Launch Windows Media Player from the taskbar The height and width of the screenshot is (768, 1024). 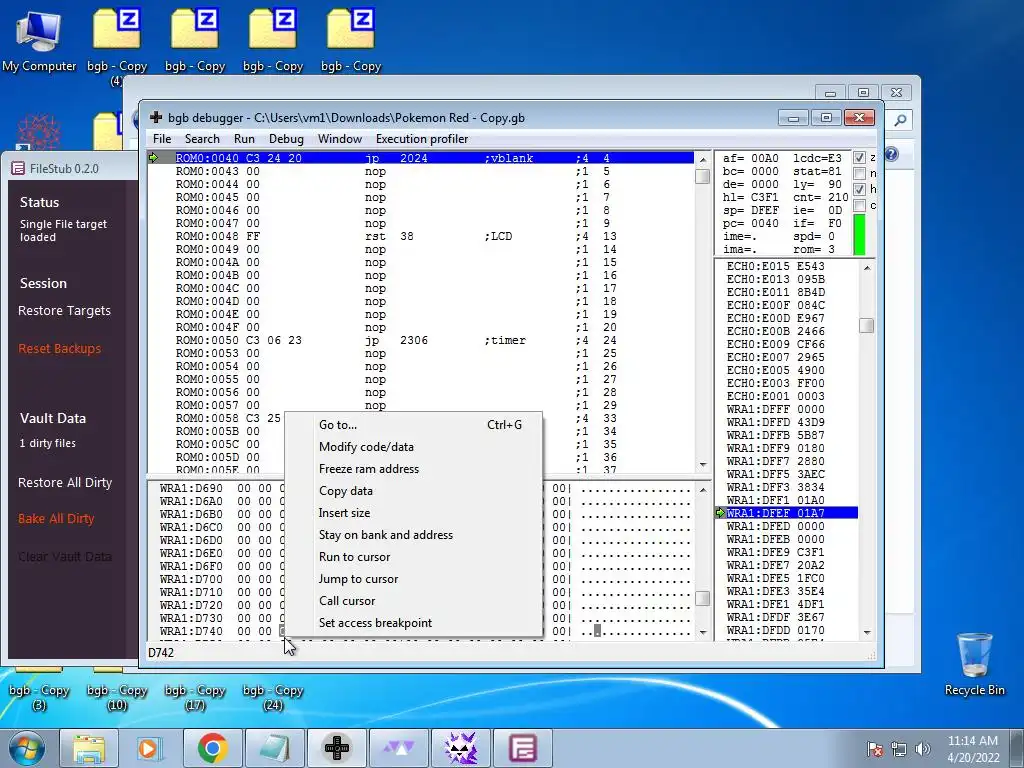[x=150, y=748]
